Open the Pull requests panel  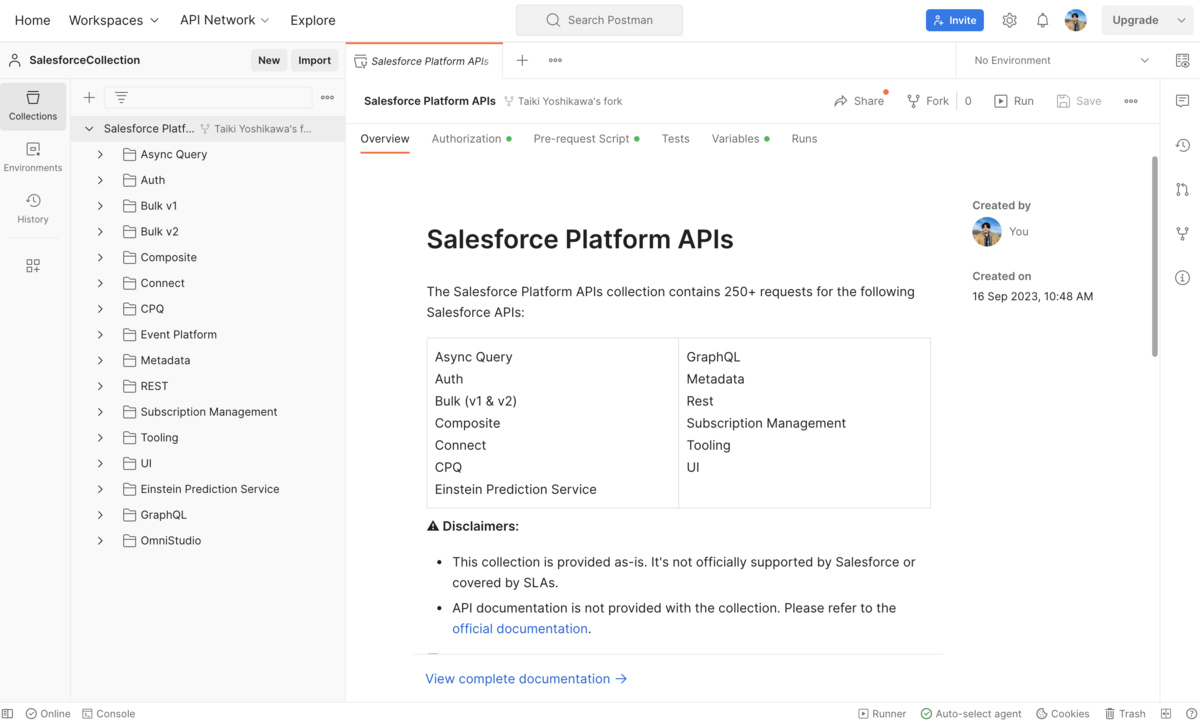click(x=1182, y=189)
